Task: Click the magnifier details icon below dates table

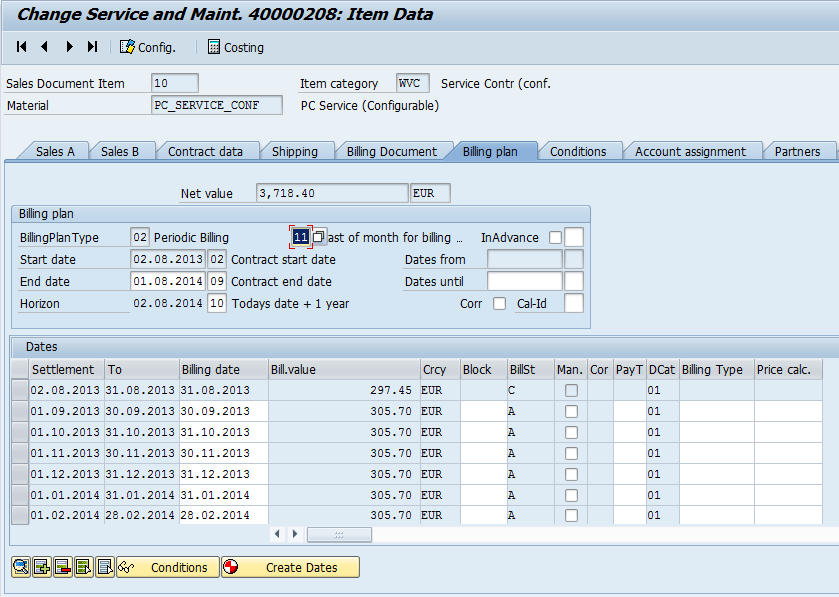Action: (x=21, y=567)
